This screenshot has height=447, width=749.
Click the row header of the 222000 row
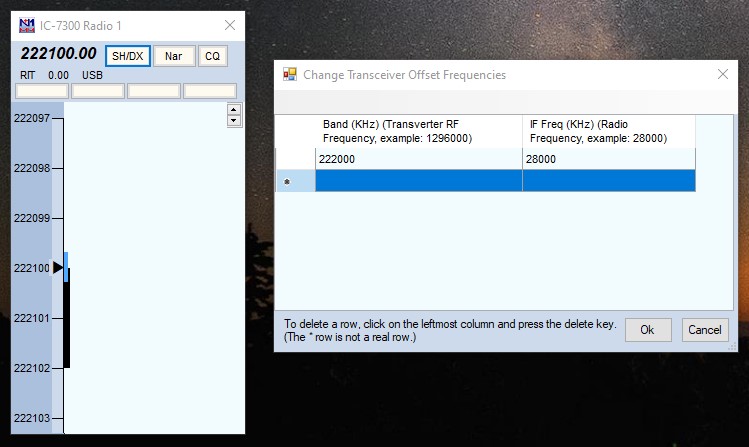[295, 159]
